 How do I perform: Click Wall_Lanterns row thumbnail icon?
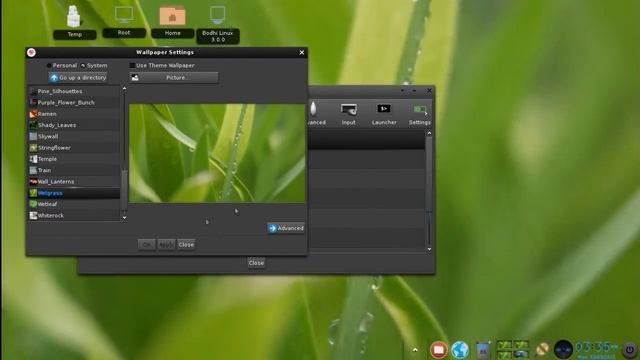pos(33,182)
